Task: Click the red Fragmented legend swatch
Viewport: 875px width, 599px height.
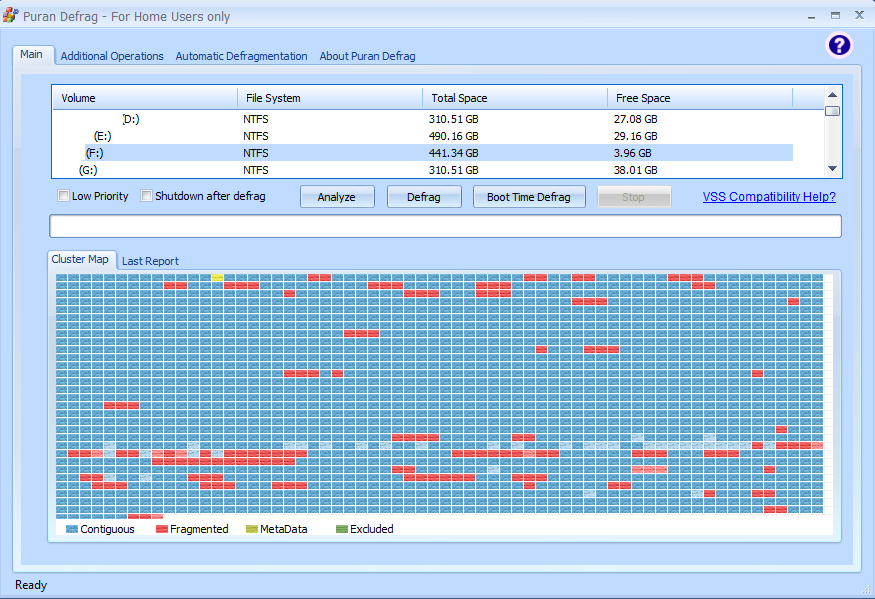Action: pos(162,529)
